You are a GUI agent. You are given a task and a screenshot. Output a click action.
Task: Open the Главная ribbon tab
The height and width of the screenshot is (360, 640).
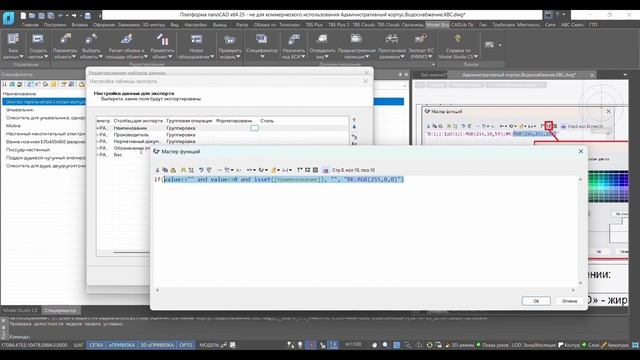tap(30, 25)
